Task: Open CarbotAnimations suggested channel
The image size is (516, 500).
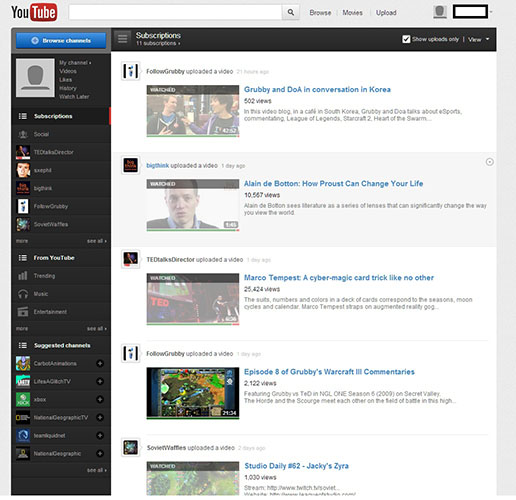Action: pos(55,363)
